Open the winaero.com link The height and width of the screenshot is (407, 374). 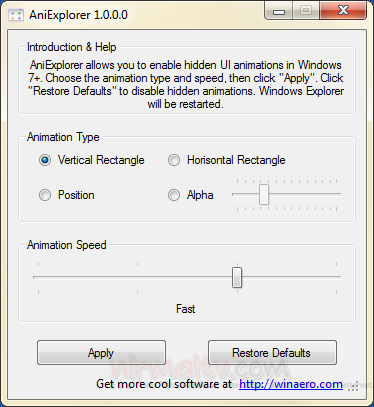pyautogui.click(x=291, y=384)
